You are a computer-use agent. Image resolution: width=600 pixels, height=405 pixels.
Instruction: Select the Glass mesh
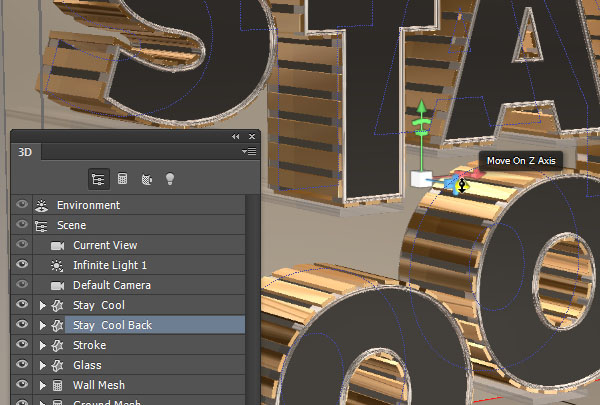(x=139, y=365)
